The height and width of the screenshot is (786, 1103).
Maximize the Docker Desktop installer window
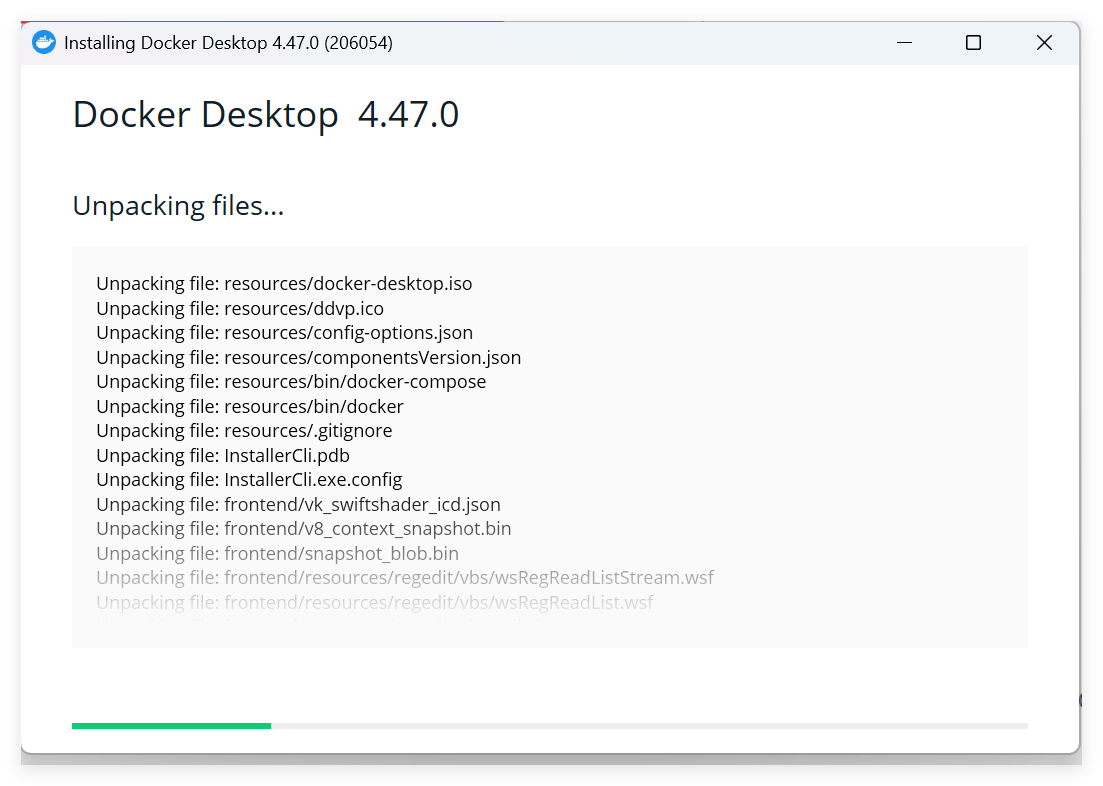974,43
